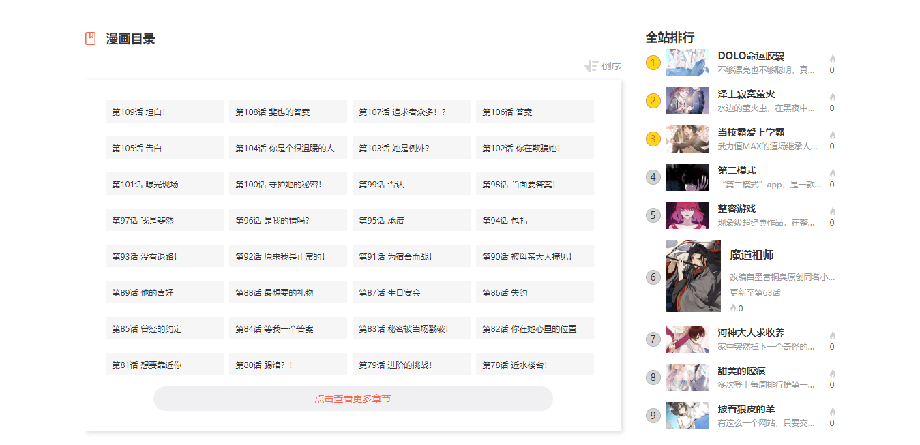Open chapter 第100话

288,184
